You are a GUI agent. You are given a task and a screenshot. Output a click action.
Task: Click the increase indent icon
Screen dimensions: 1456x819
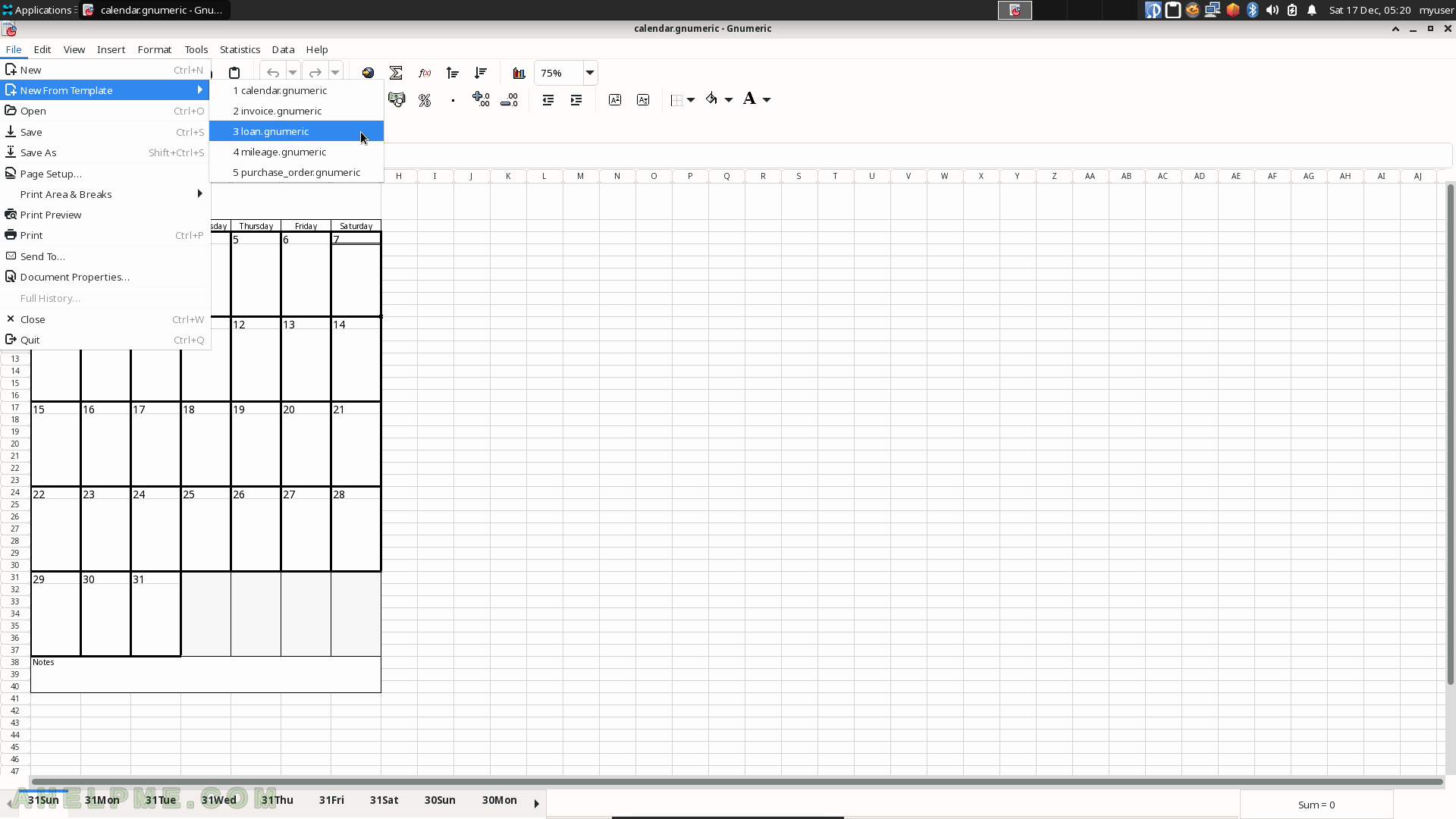click(x=576, y=99)
